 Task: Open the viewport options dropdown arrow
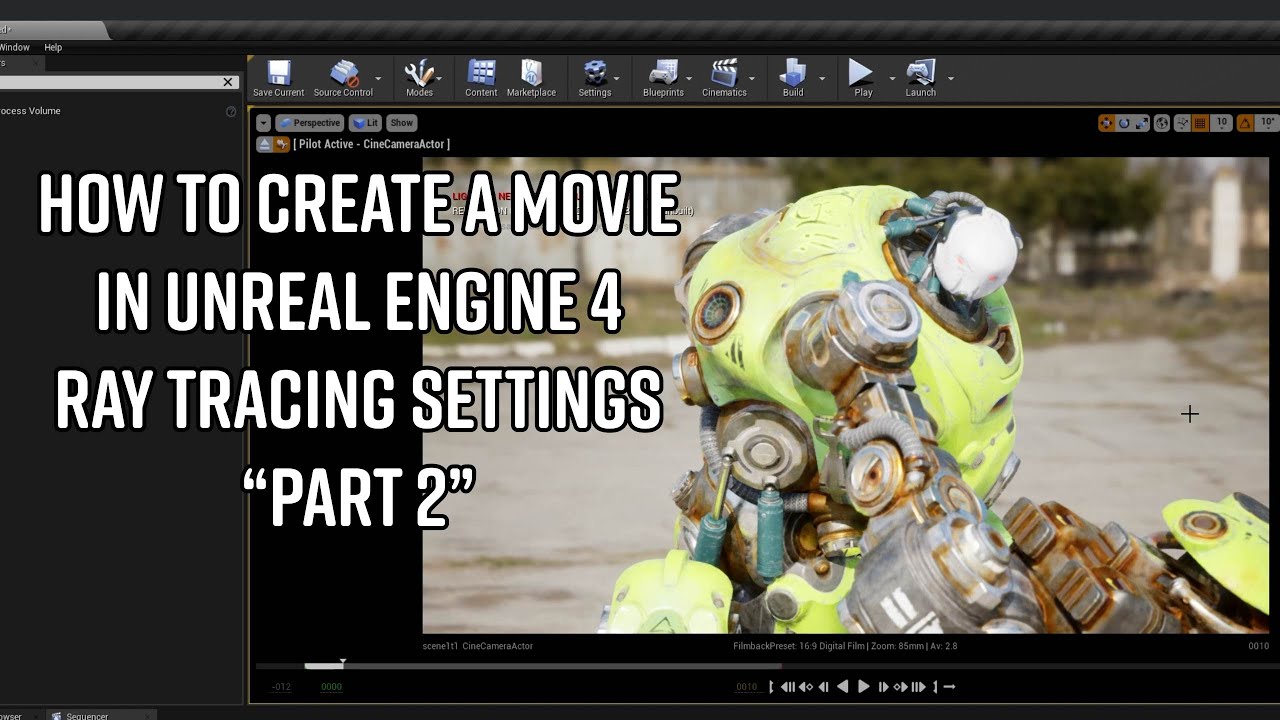[263, 123]
